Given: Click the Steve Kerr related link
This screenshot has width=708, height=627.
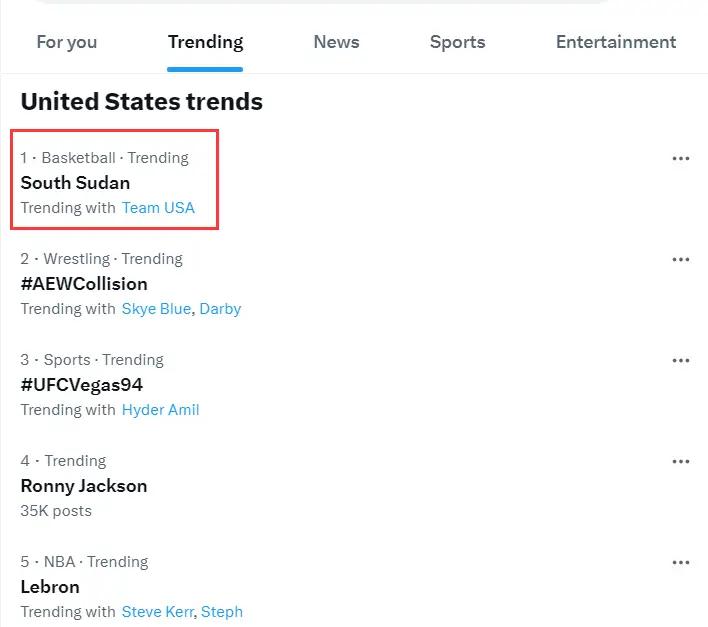Looking at the screenshot, I should [157, 612].
